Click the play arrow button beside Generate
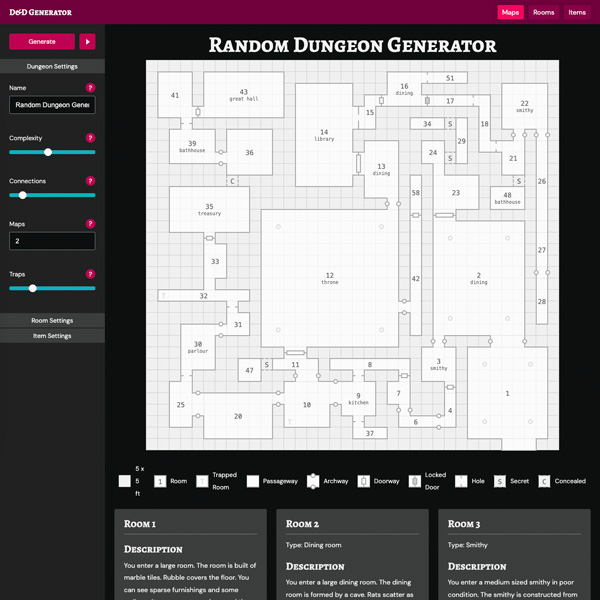The image size is (600, 600). (87, 41)
